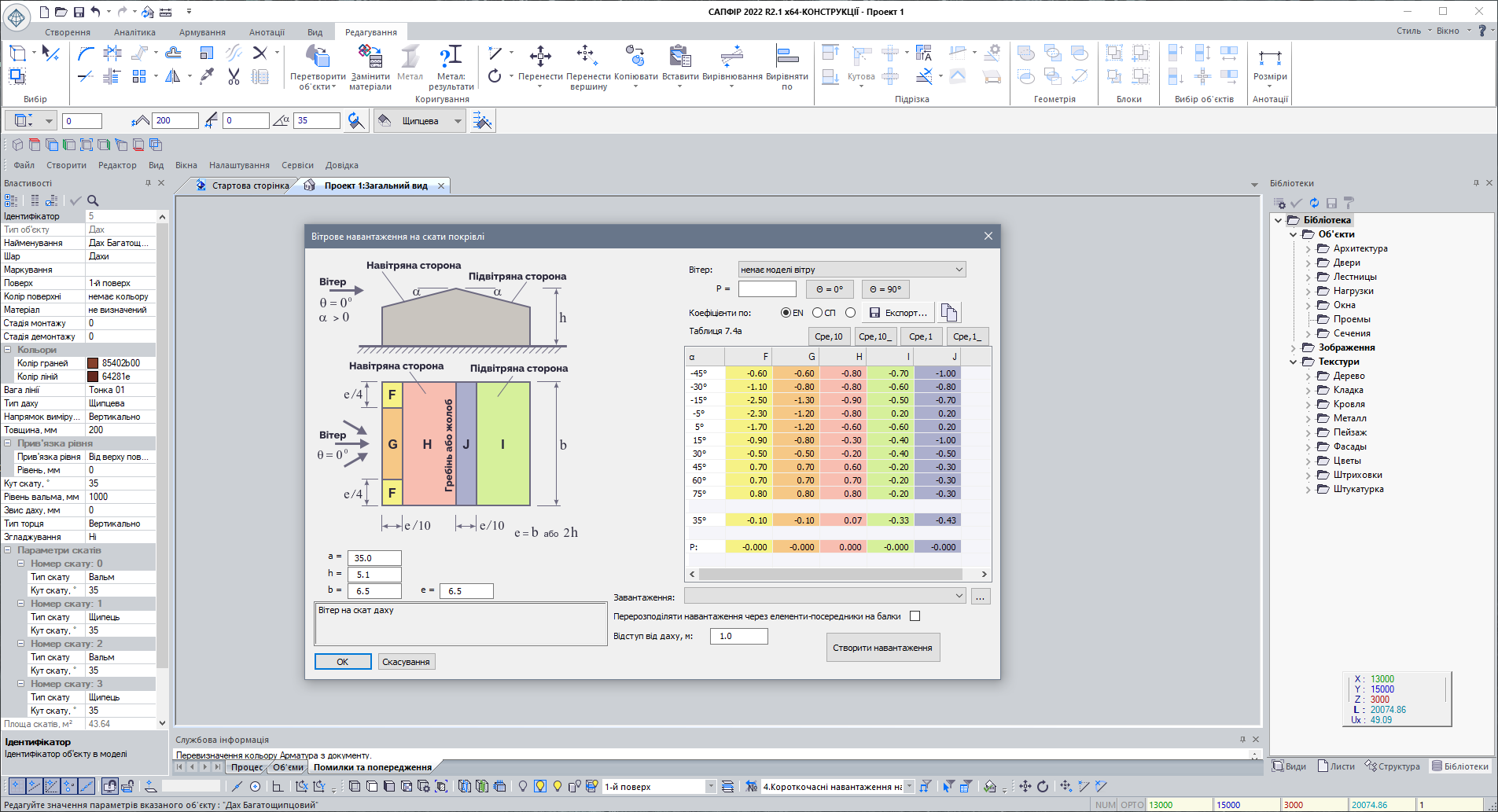Select the EN coefficients radio button
This screenshot has height=812, width=1498.
click(x=786, y=313)
